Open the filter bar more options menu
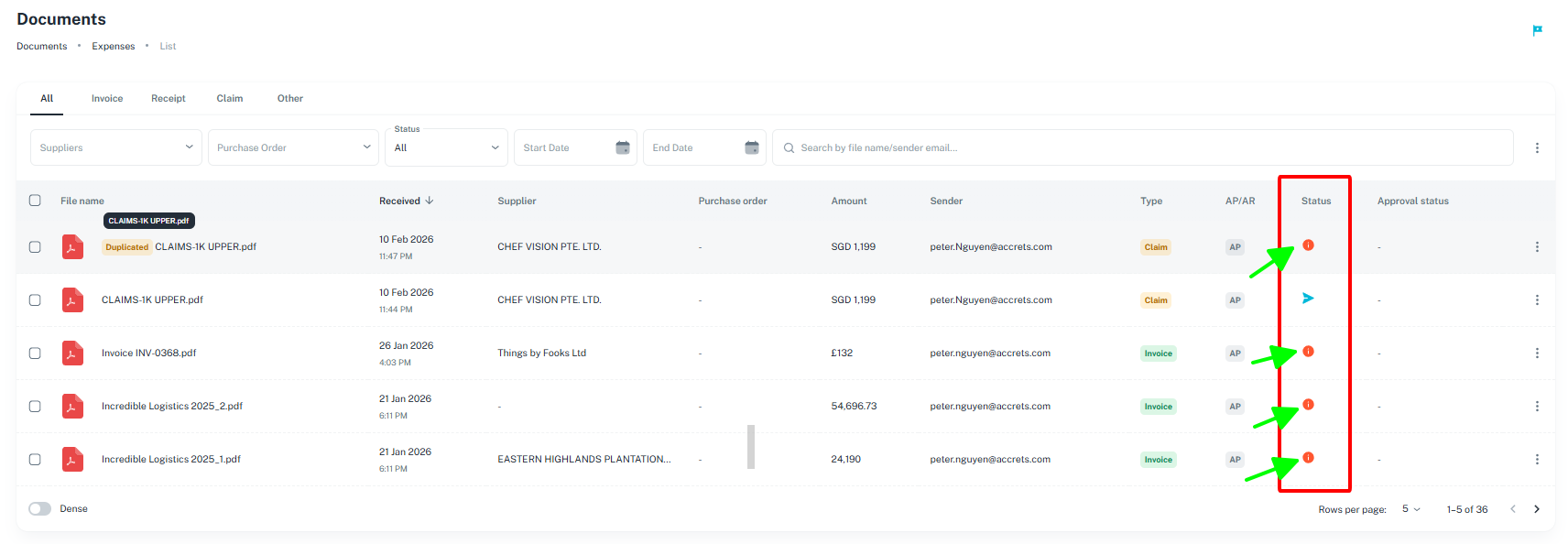The height and width of the screenshot is (544, 1568). 1537,147
